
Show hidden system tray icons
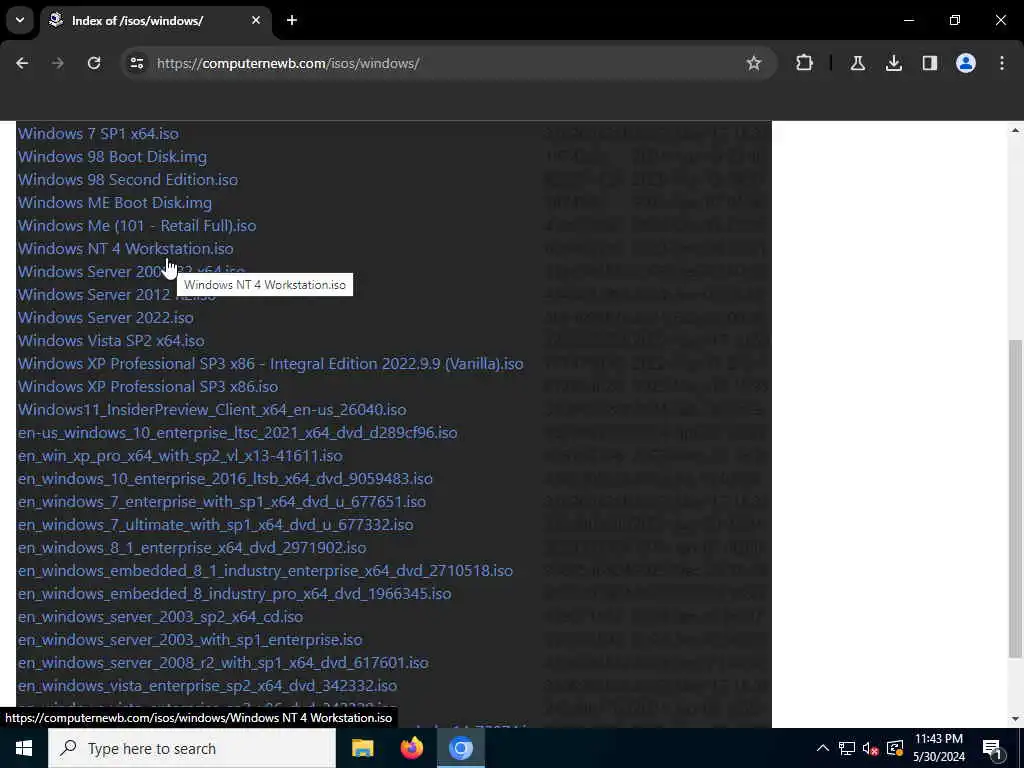[x=823, y=748]
